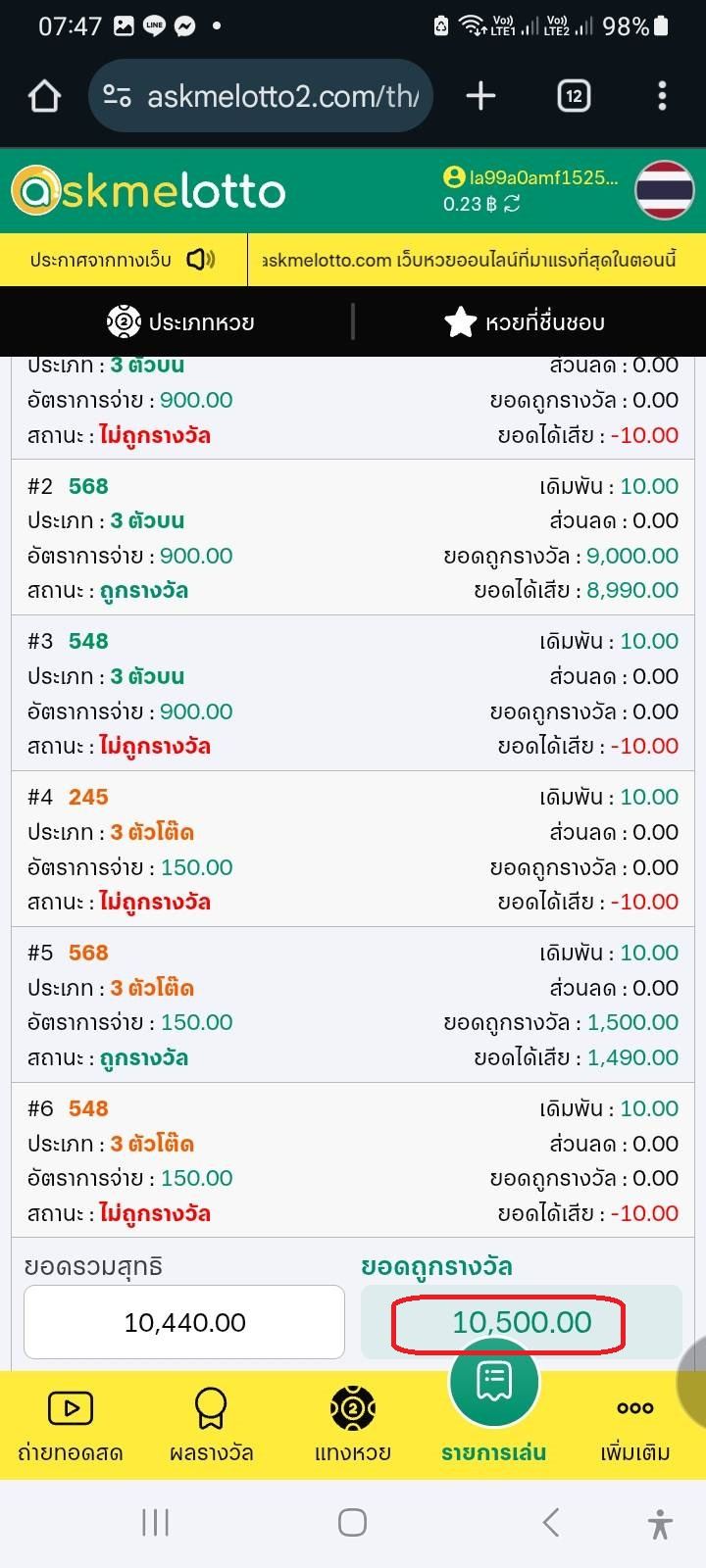This screenshot has width=706, height=1568.
Task: Tap the browser home icon
Action: [45, 96]
